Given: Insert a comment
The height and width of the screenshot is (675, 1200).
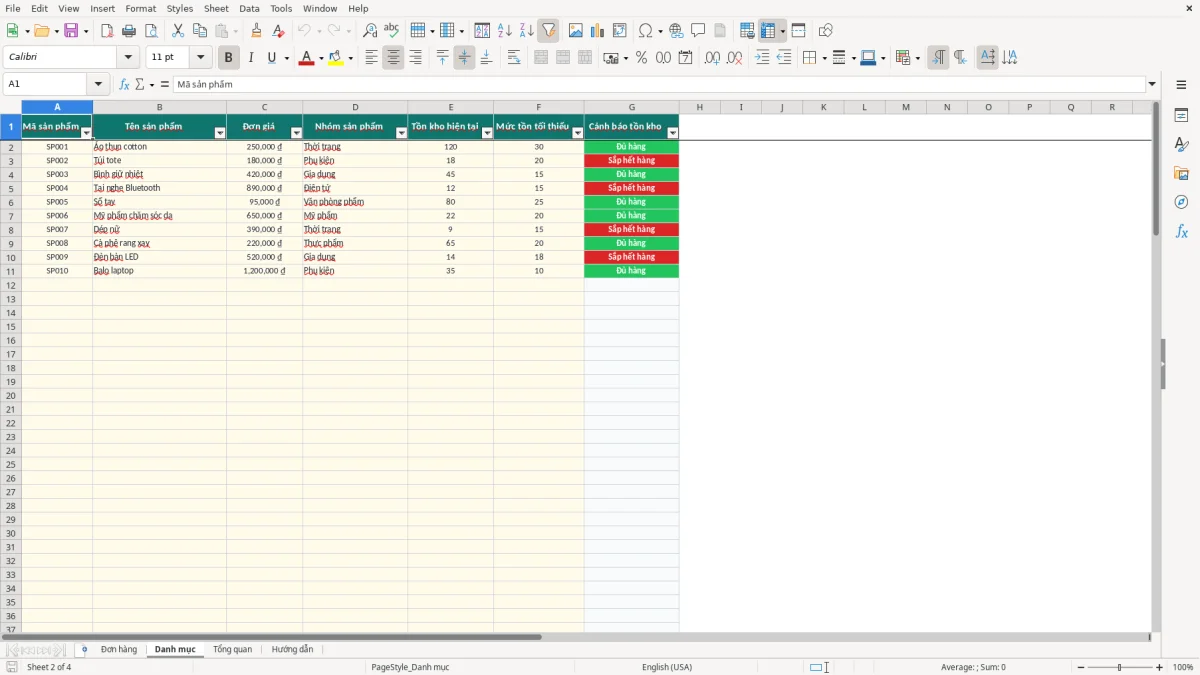Looking at the screenshot, I should [698, 31].
